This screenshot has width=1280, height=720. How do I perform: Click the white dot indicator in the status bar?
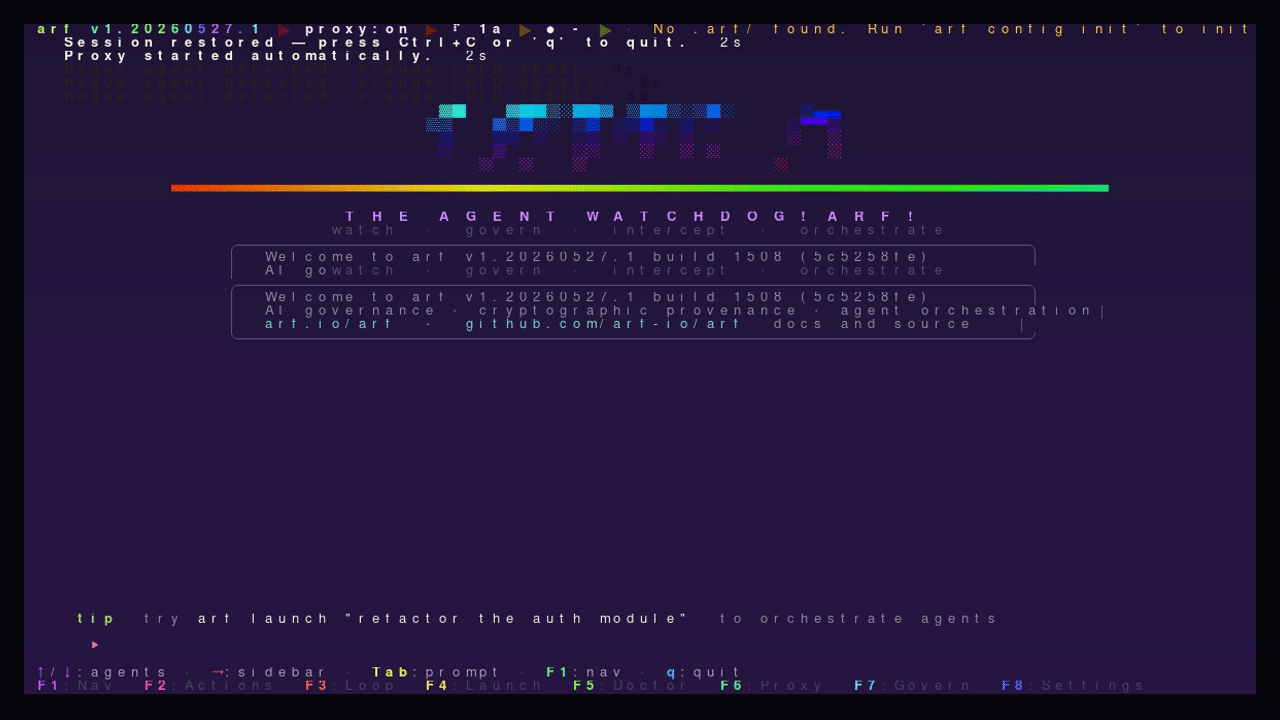tap(551, 30)
